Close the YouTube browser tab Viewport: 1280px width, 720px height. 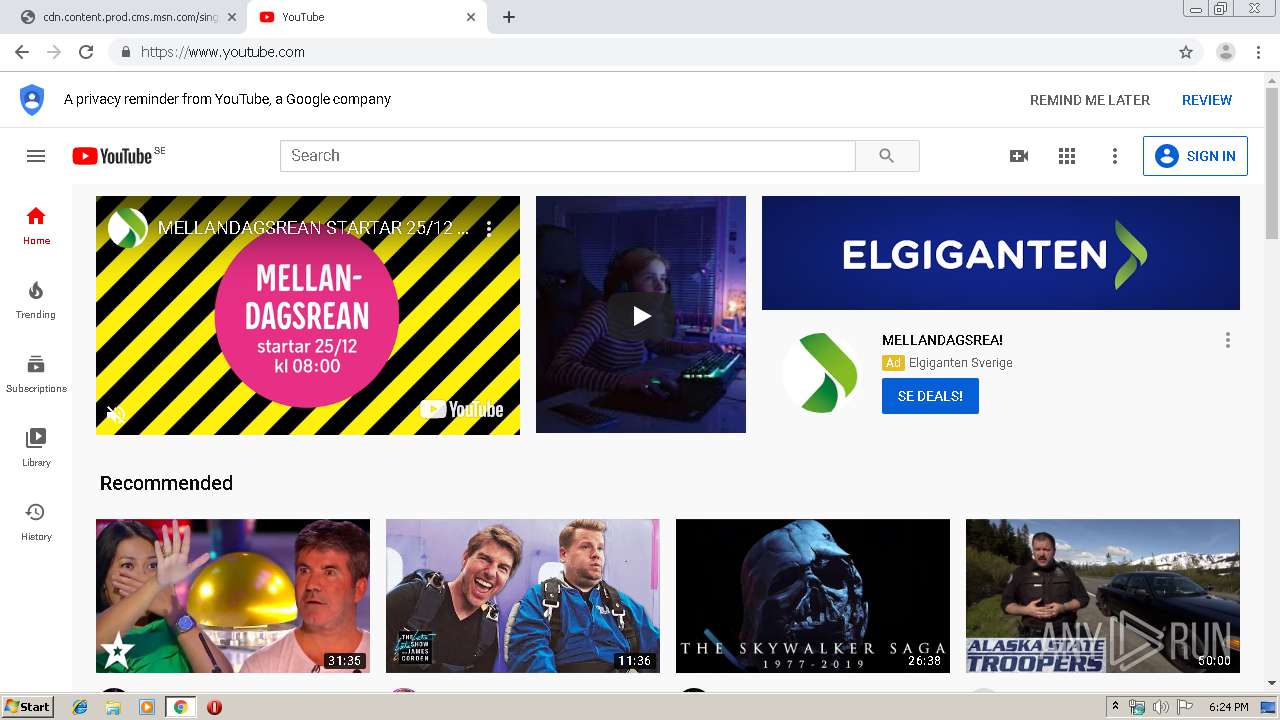click(471, 17)
